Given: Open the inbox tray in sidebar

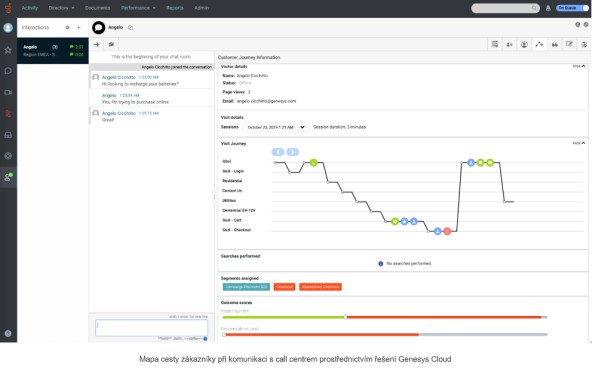Looking at the screenshot, I should [x=8, y=135].
